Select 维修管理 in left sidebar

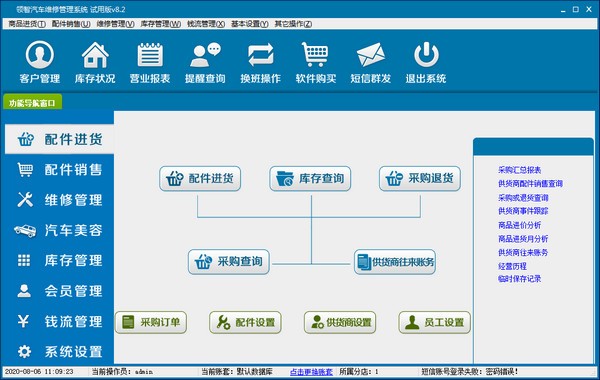click(x=59, y=200)
